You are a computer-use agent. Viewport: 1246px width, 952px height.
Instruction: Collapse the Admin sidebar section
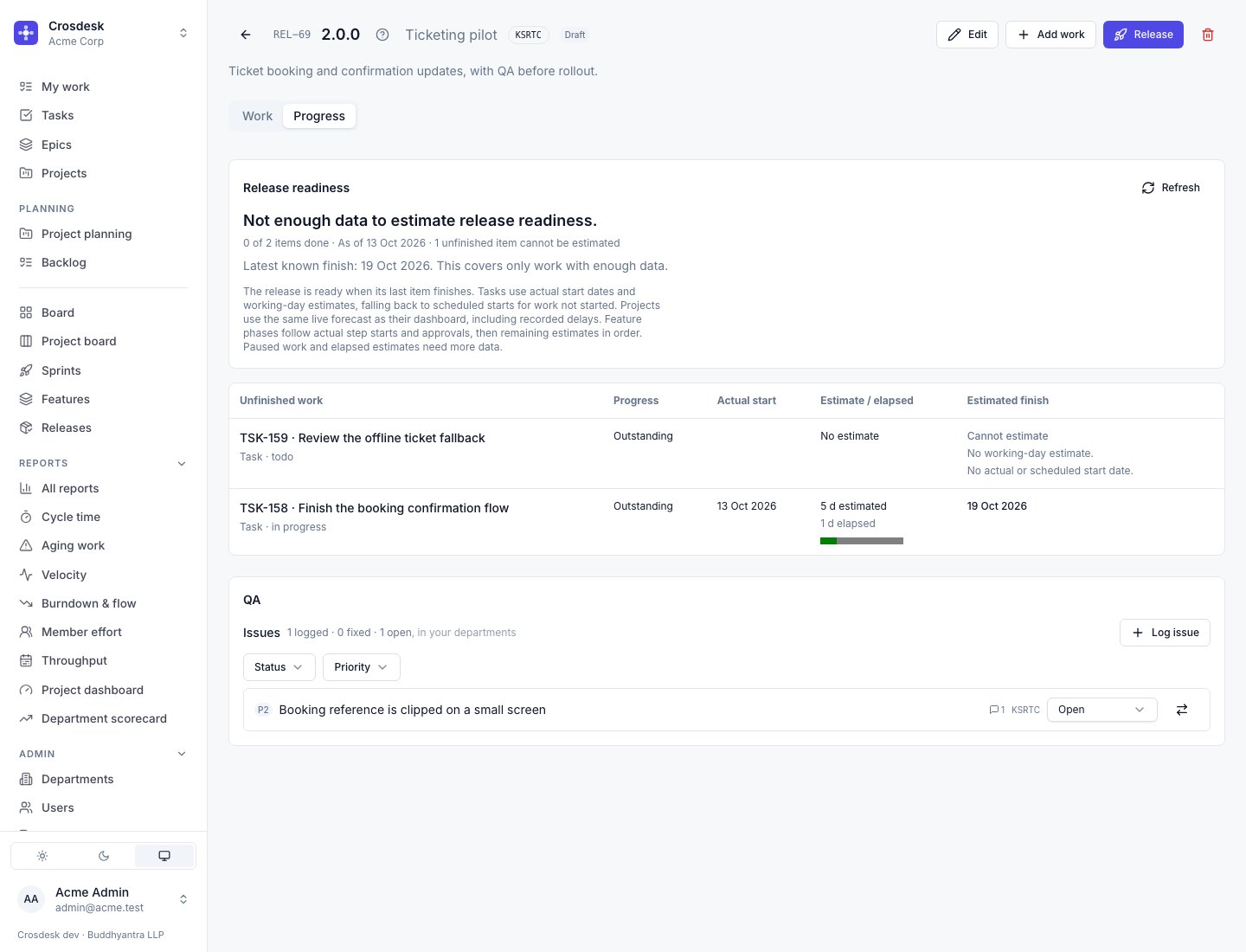[x=182, y=754]
